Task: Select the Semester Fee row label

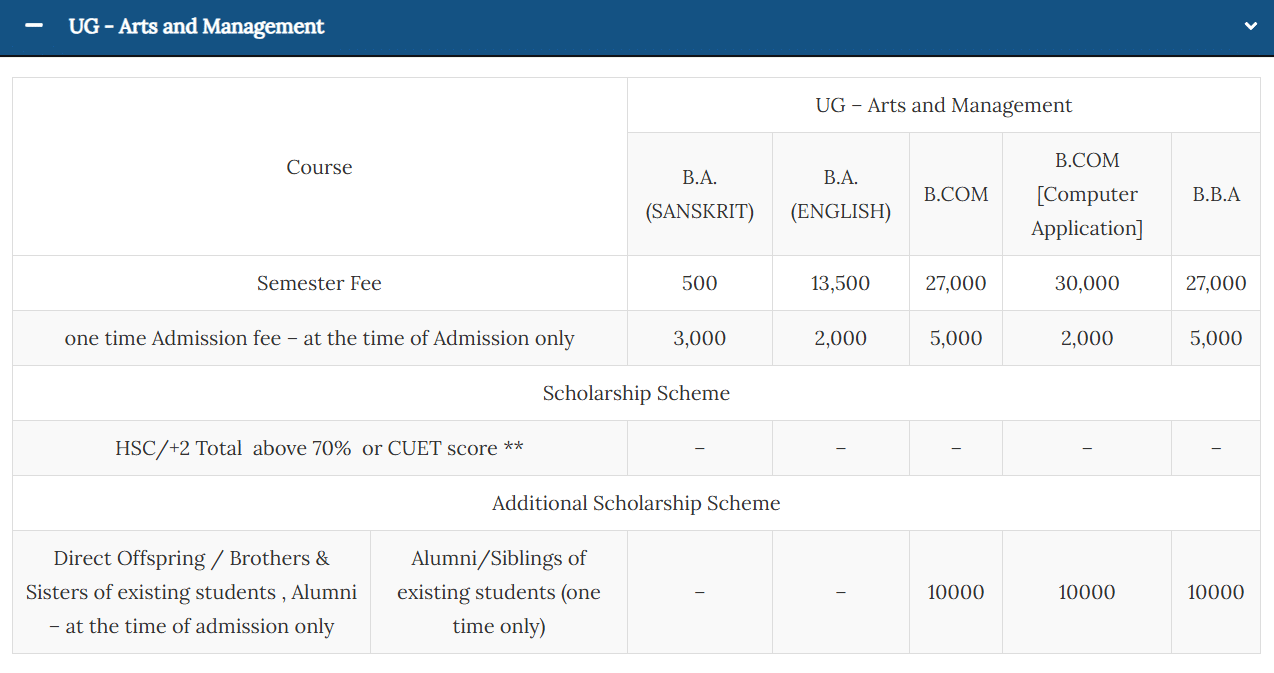Action: (x=319, y=283)
